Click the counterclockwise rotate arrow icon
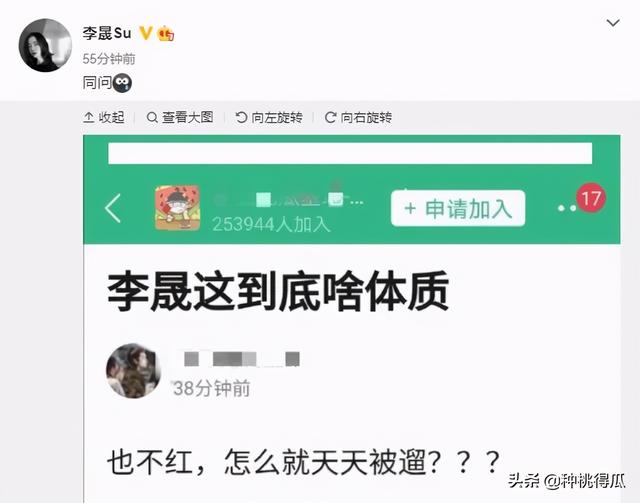The image size is (640, 503). [x=241, y=118]
